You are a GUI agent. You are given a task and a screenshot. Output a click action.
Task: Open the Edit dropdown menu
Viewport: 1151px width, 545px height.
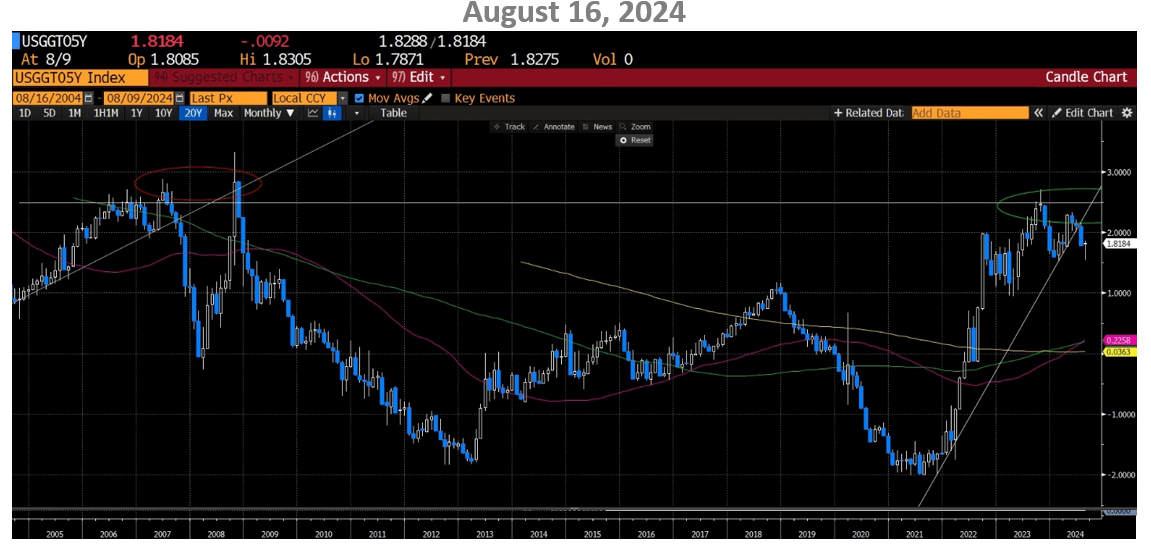click(418, 77)
